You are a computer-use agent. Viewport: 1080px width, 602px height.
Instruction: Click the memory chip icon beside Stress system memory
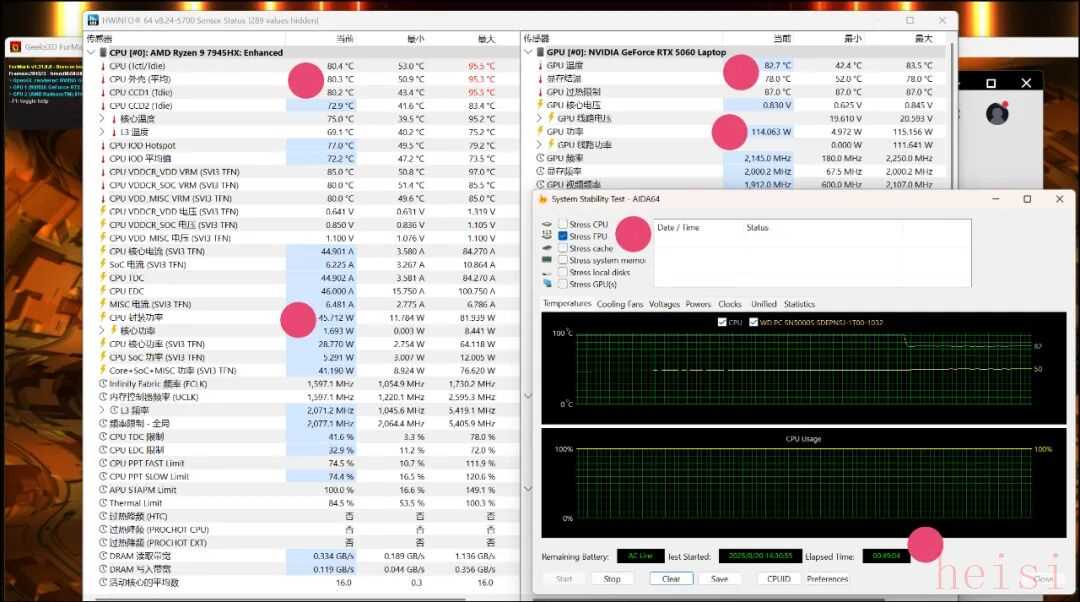548,260
